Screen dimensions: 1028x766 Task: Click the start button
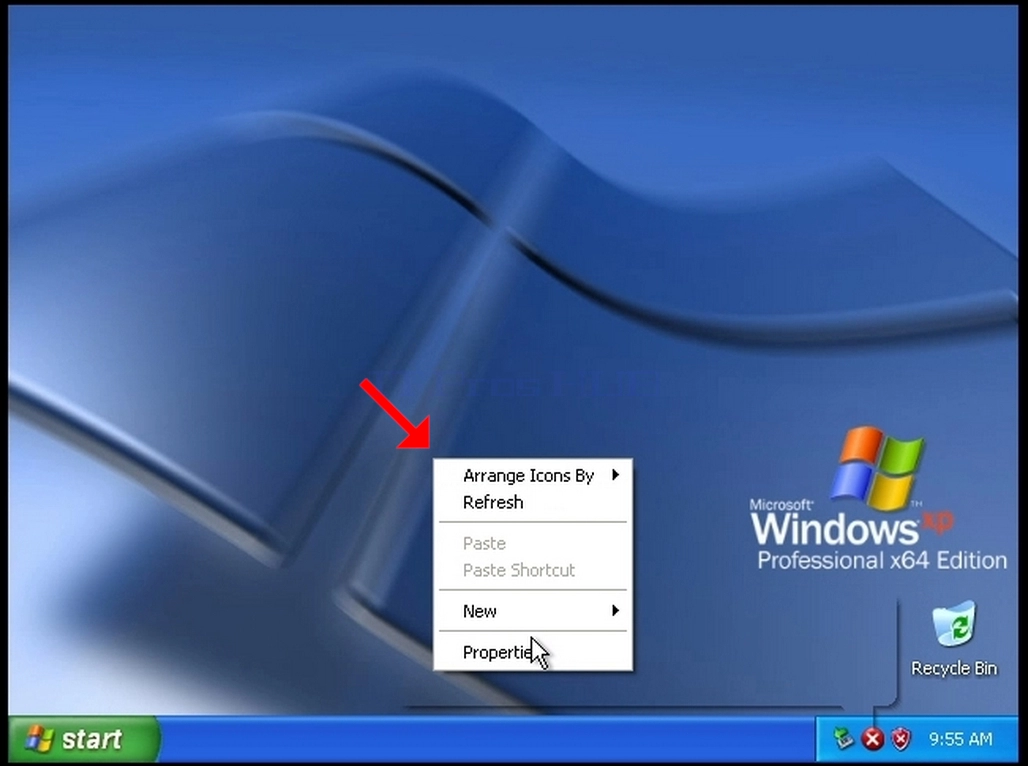[x=84, y=739]
